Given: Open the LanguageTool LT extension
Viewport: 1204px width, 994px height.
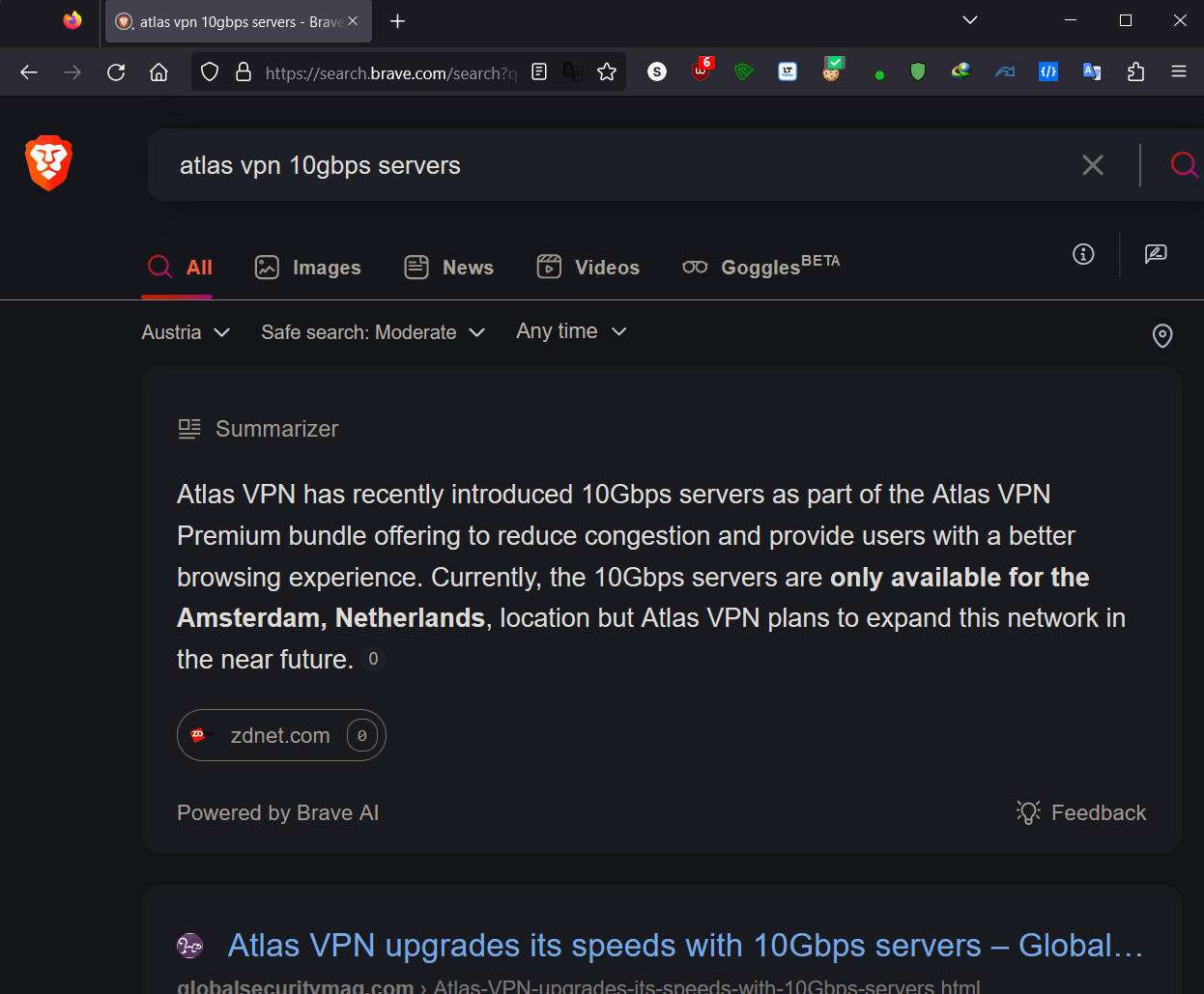Looking at the screenshot, I should 788,71.
